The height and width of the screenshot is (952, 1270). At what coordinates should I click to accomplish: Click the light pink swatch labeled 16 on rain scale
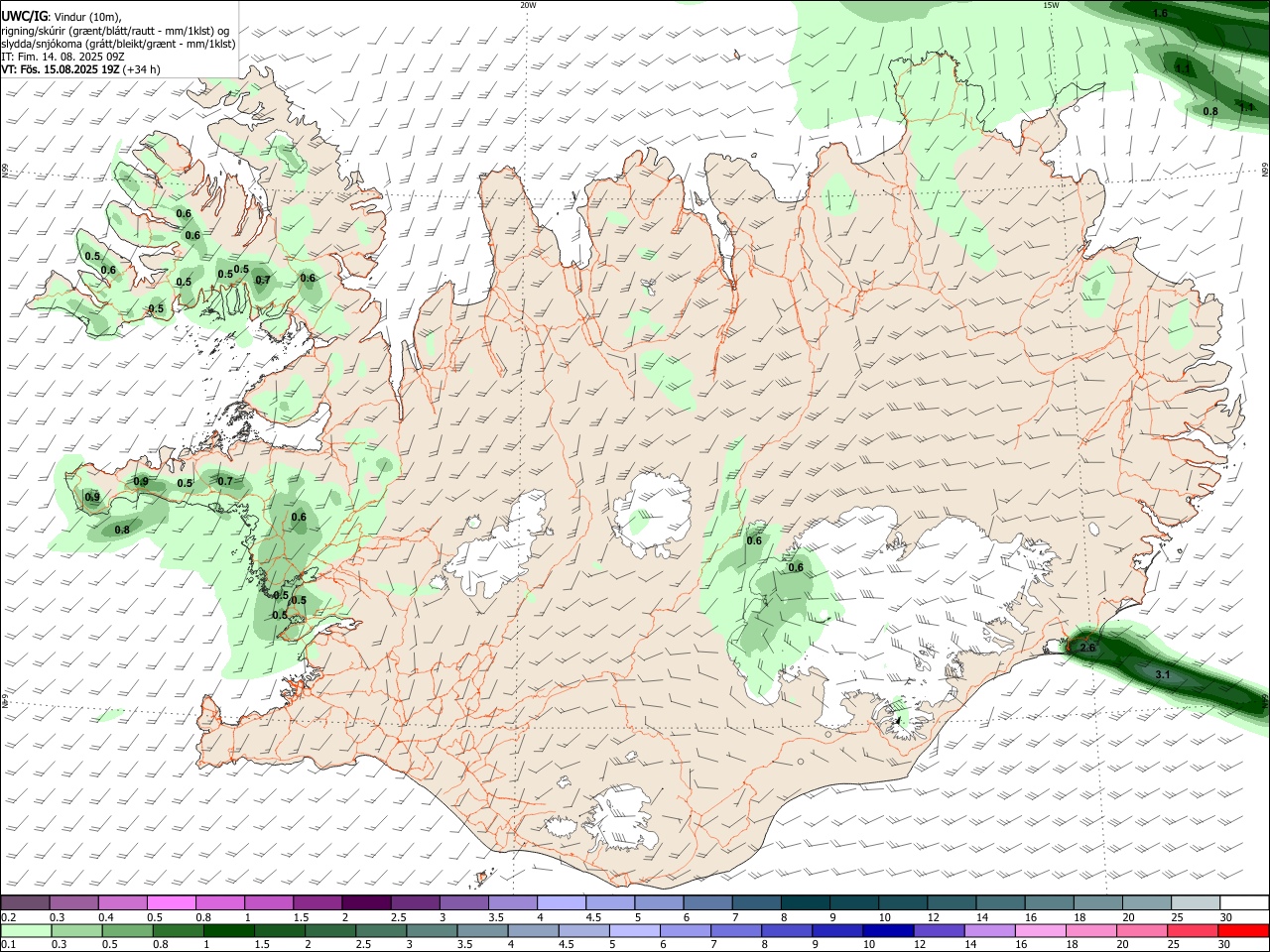point(1039,931)
